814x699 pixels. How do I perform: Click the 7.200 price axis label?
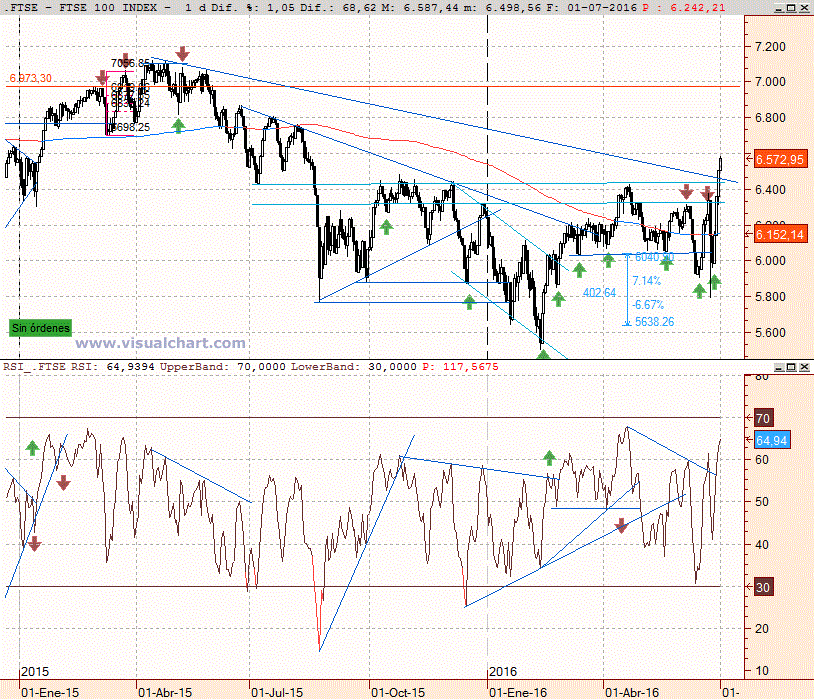coord(770,47)
